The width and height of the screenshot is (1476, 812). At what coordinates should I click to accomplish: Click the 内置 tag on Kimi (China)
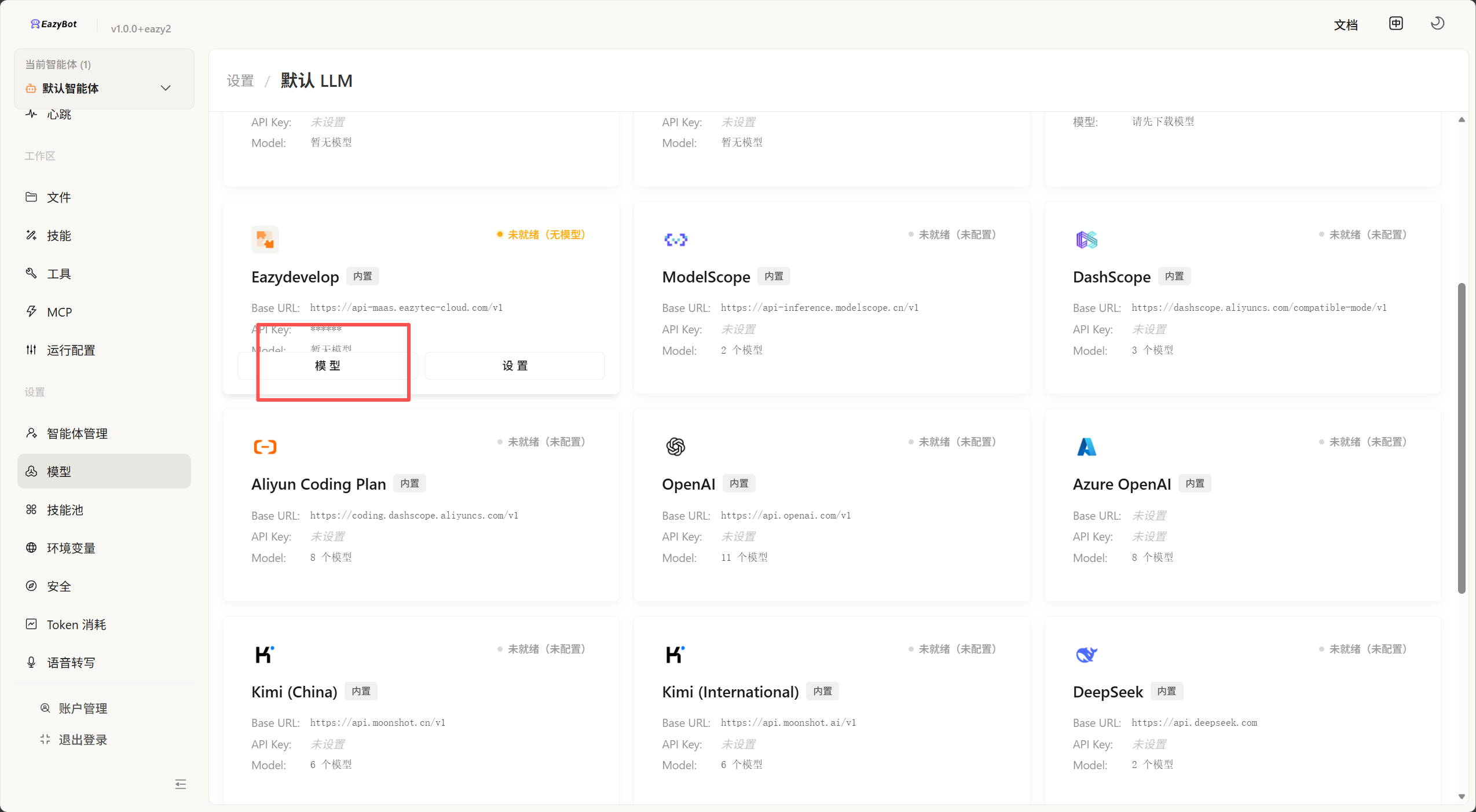click(361, 691)
